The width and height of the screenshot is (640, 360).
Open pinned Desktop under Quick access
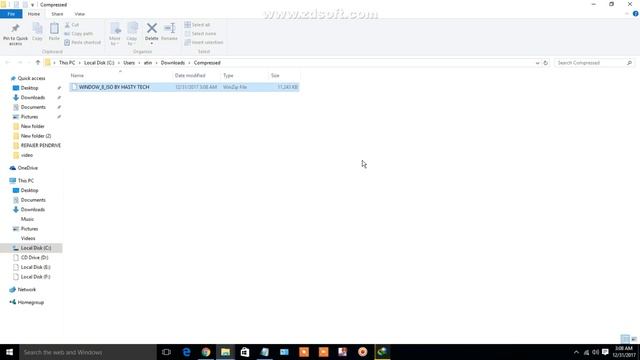29,88
